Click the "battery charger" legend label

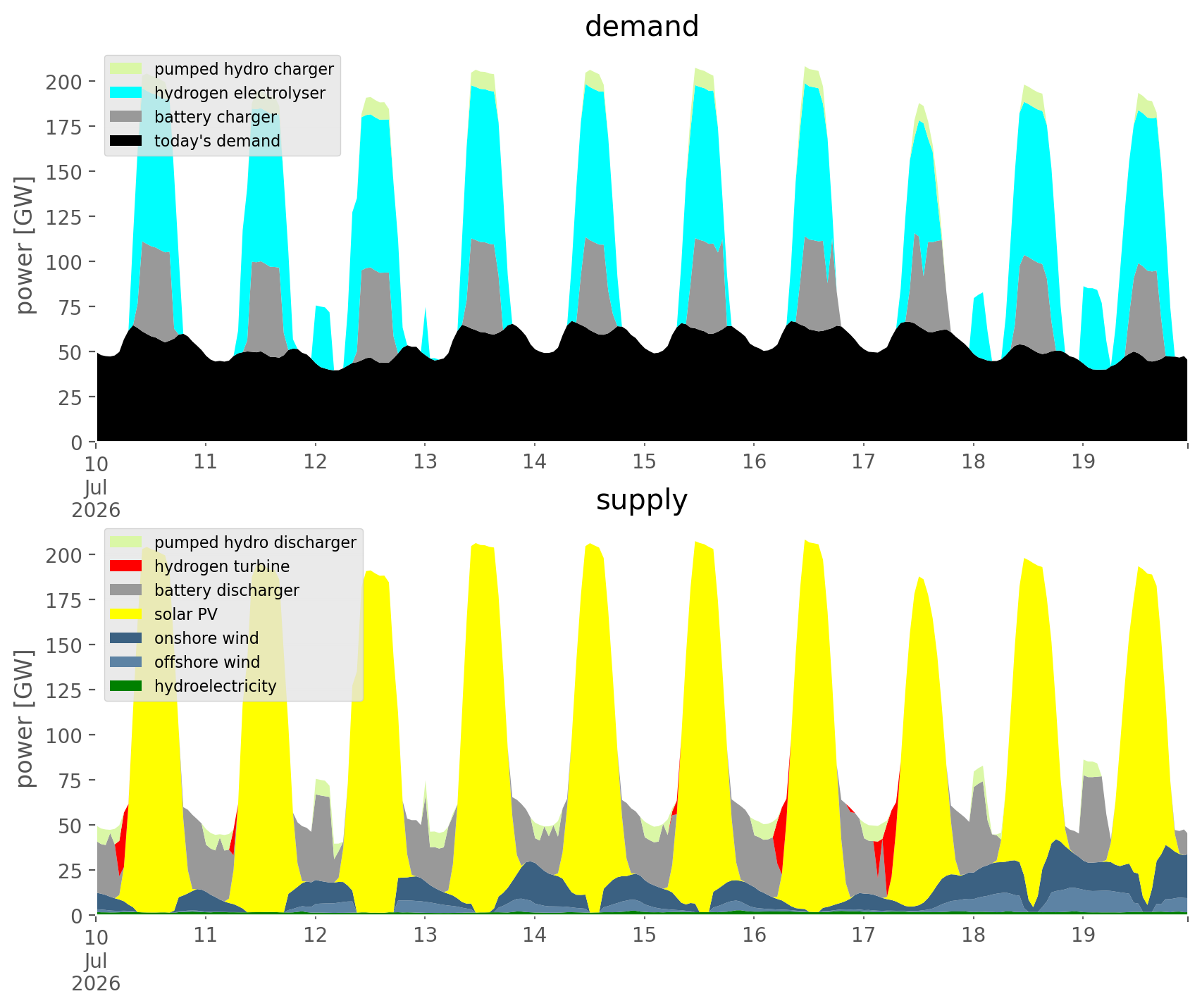pos(216,117)
